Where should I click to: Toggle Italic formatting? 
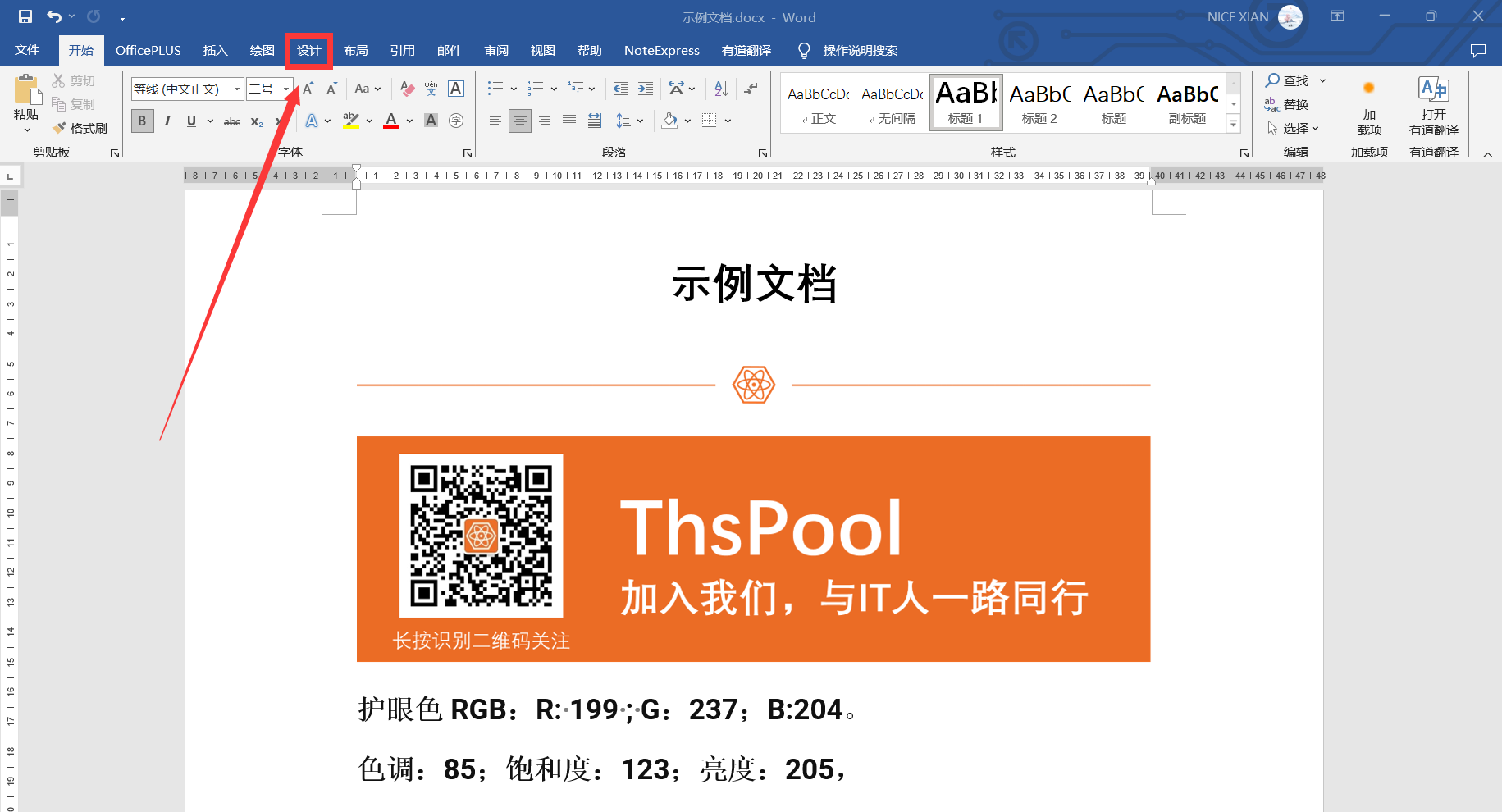coord(167,121)
